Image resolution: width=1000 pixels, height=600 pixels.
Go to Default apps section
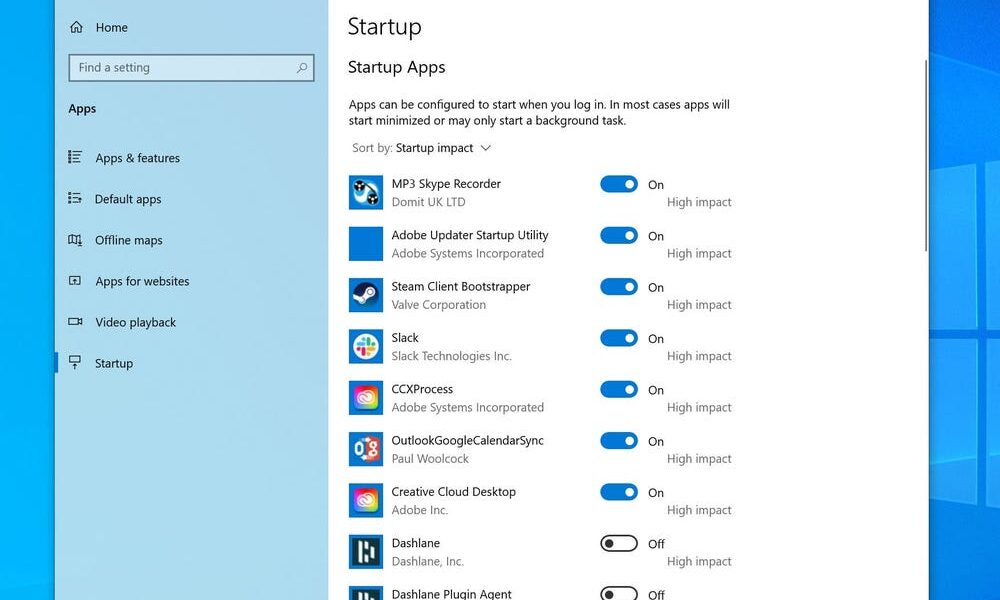(127, 199)
